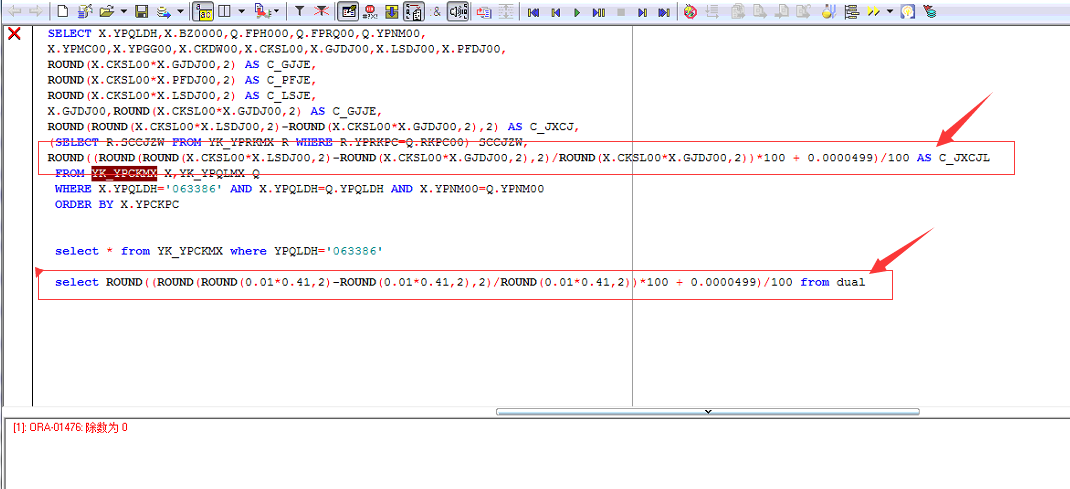The image size is (1070, 489).
Task: Run the statement with green play
Action: pyautogui.click(x=577, y=12)
